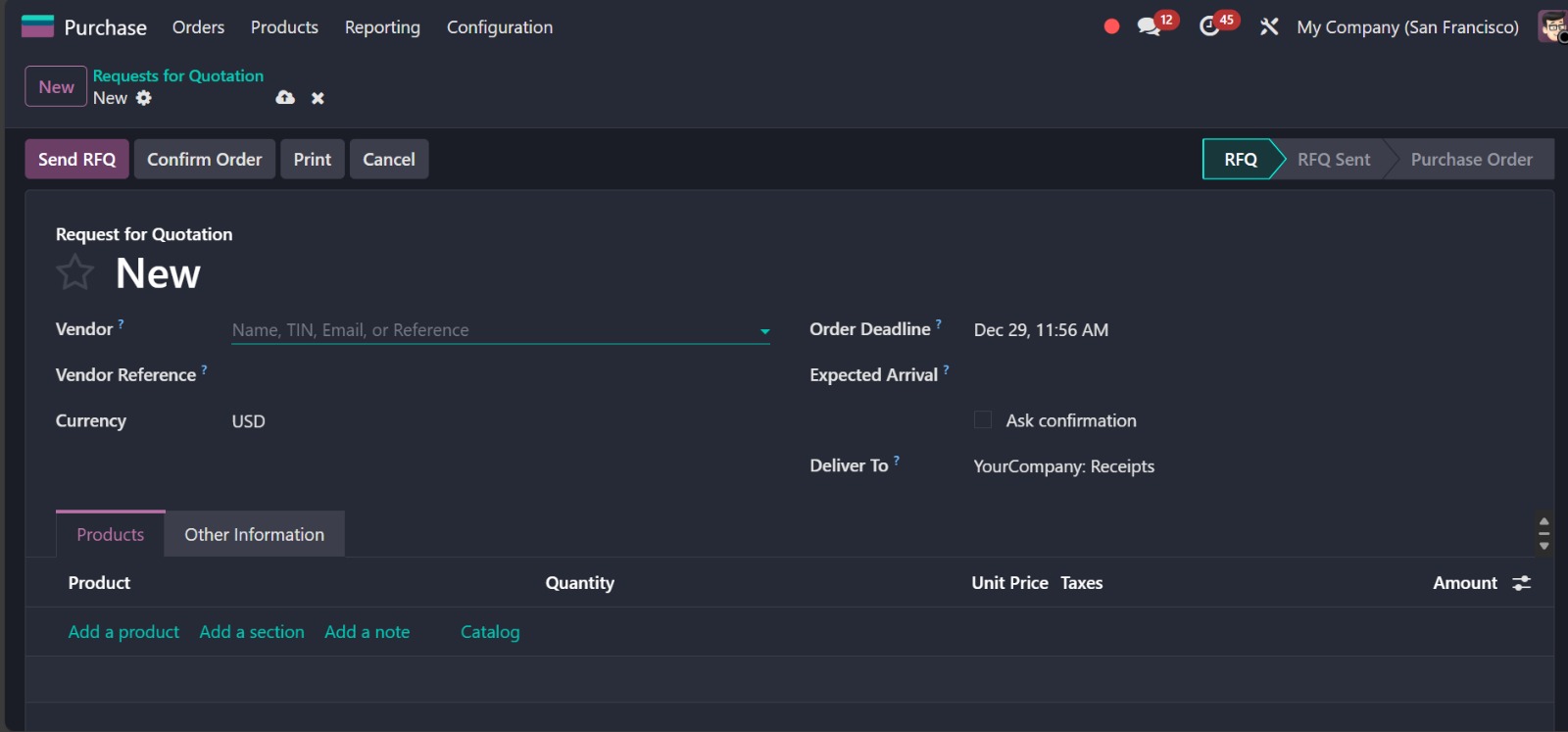This screenshot has height=732, width=1568.
Task: Open the My Company switcher
Action: 1407,27
